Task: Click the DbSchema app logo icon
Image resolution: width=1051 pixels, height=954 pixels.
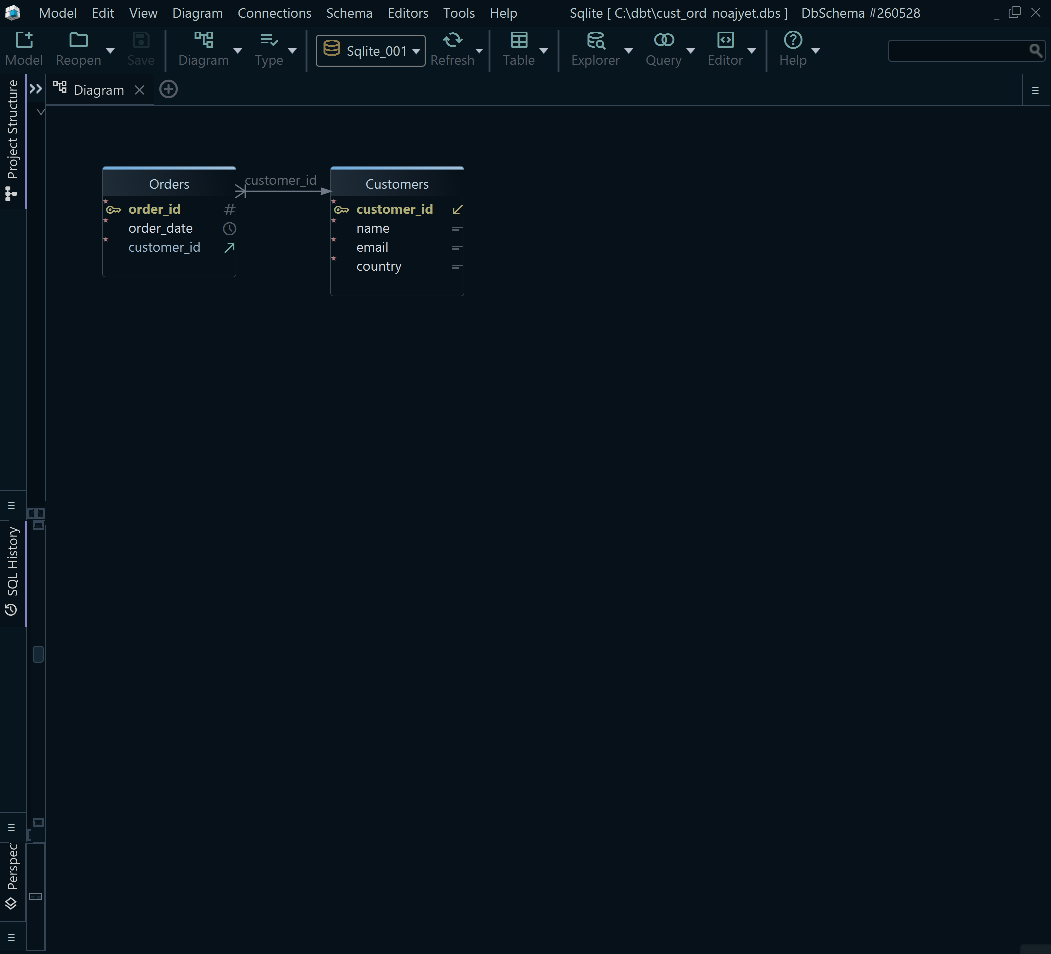Action: 13,13
